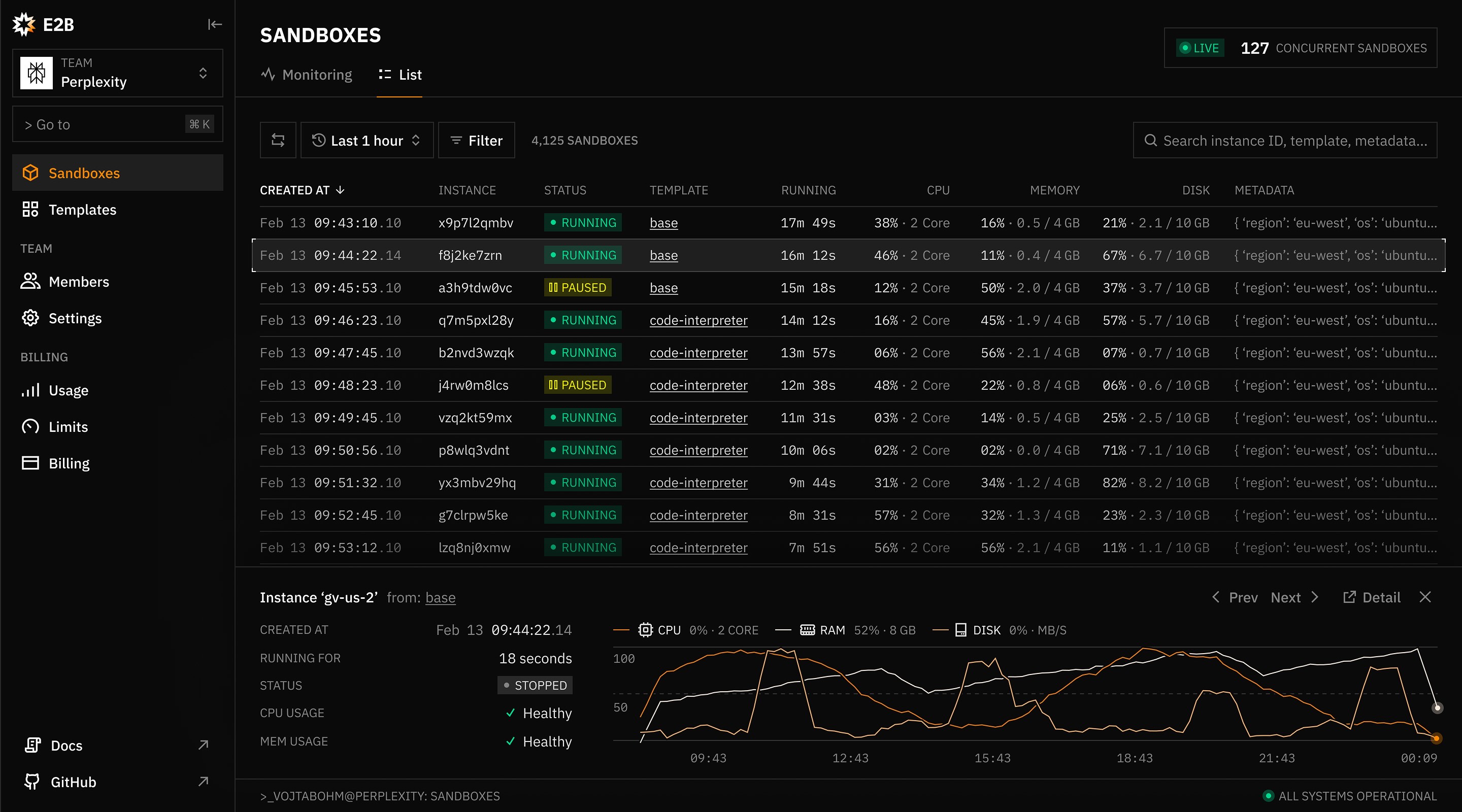Screen dimensions: 1462x812
Task: Collapse the sidebar with the arrow icon
Action: (x=215, y=24)
